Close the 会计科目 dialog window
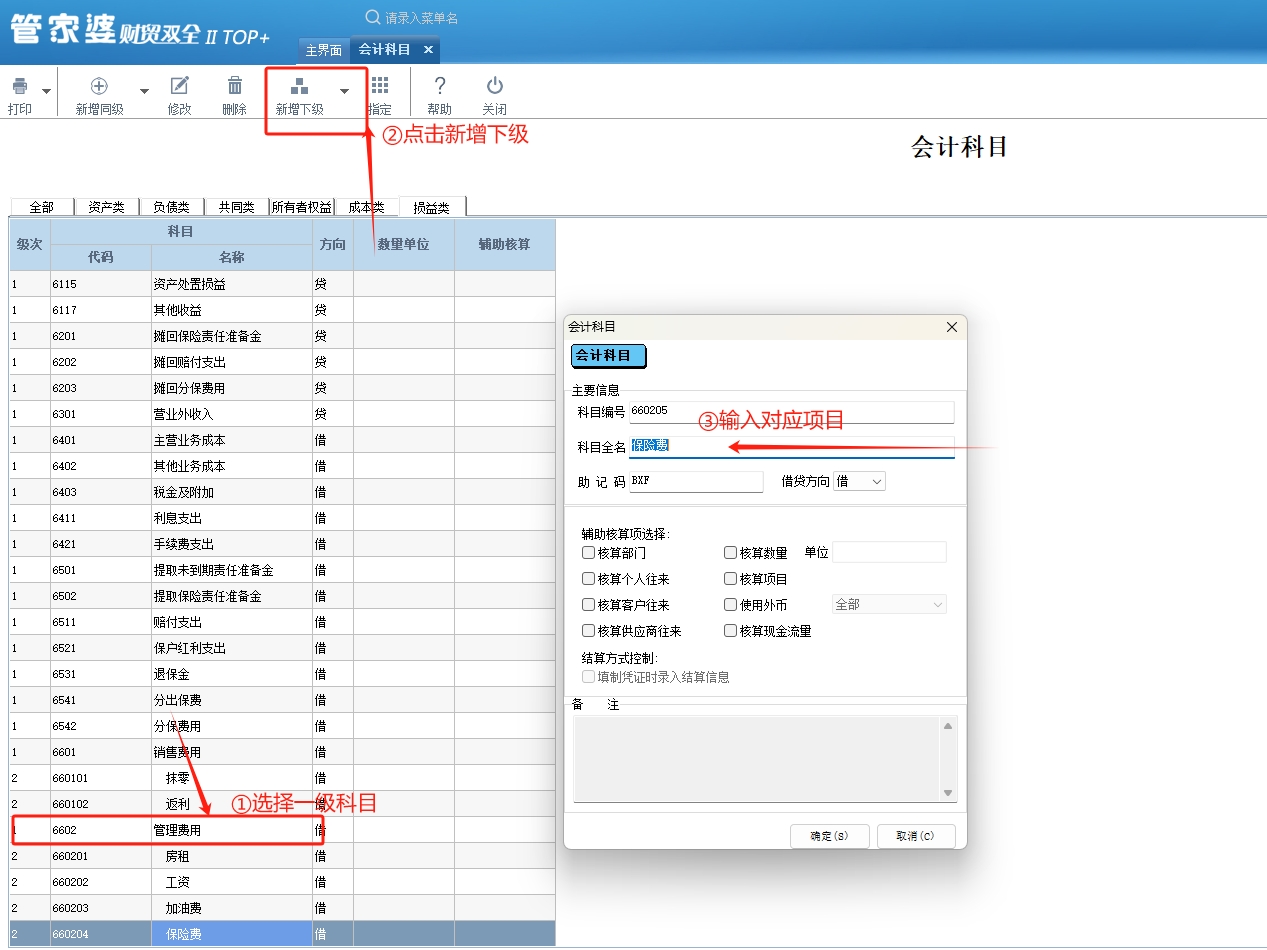Image resolution: width=1267 pixels, height=950 pixels. [952, 327]
